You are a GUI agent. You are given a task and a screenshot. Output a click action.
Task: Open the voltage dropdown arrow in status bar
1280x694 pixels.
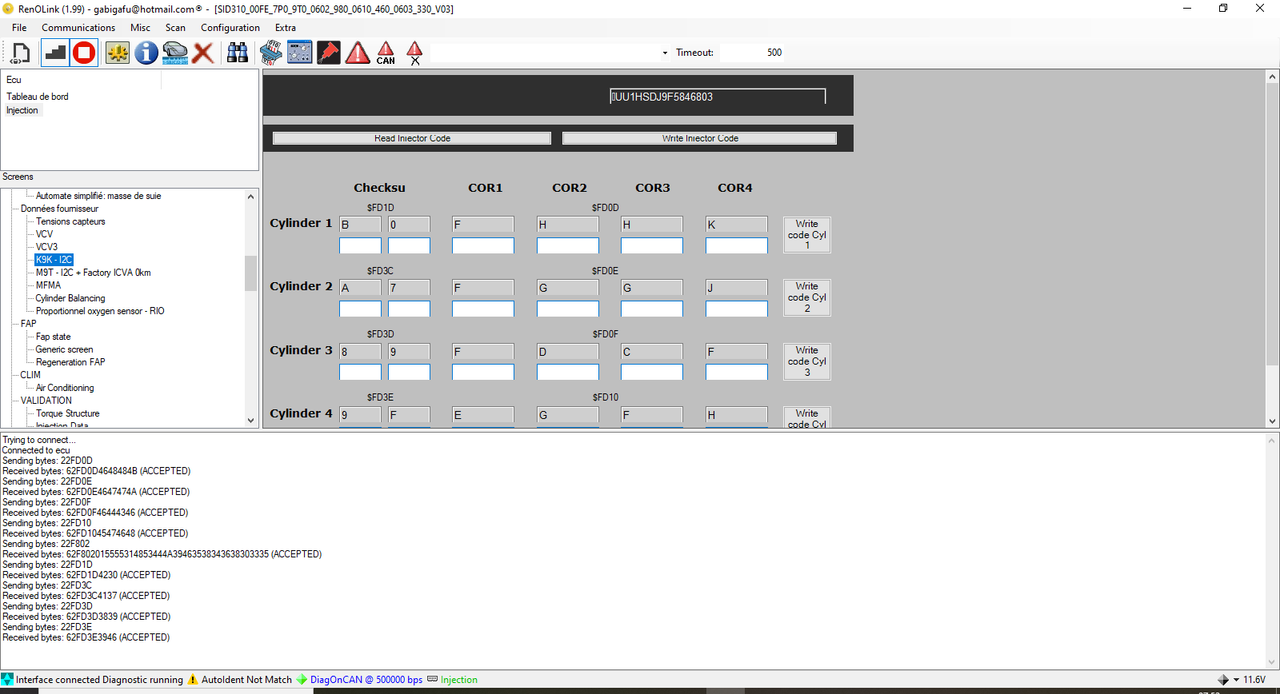(1237, 680)
